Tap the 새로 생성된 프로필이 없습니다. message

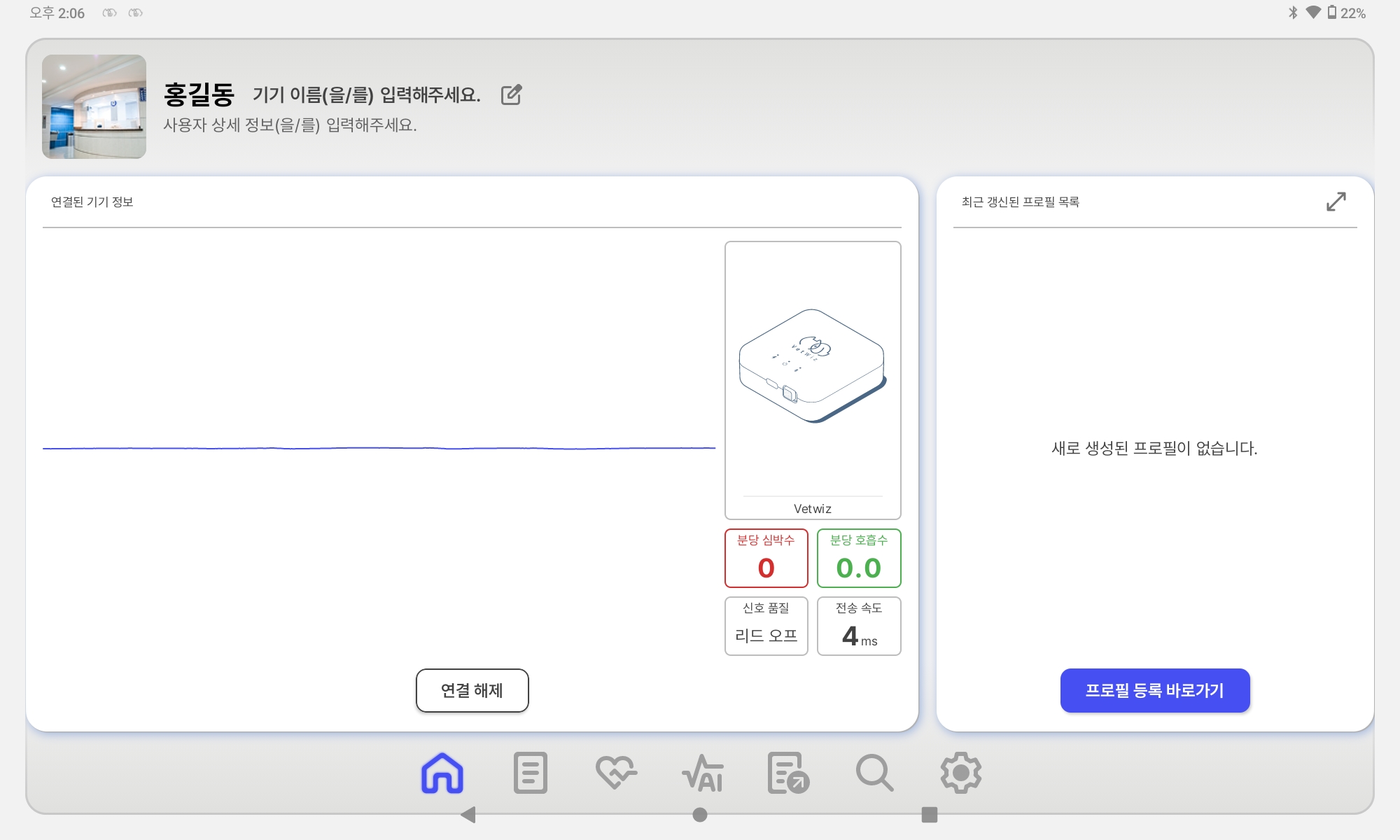pyautogui.click(x=1155, y=448)
